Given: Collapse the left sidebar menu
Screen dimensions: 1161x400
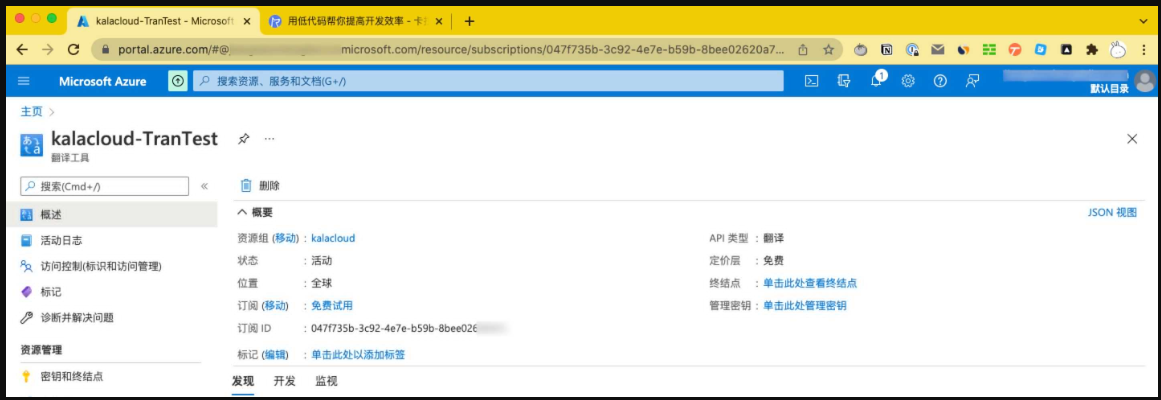Looking at the screenshot, I should coord(204,186).
